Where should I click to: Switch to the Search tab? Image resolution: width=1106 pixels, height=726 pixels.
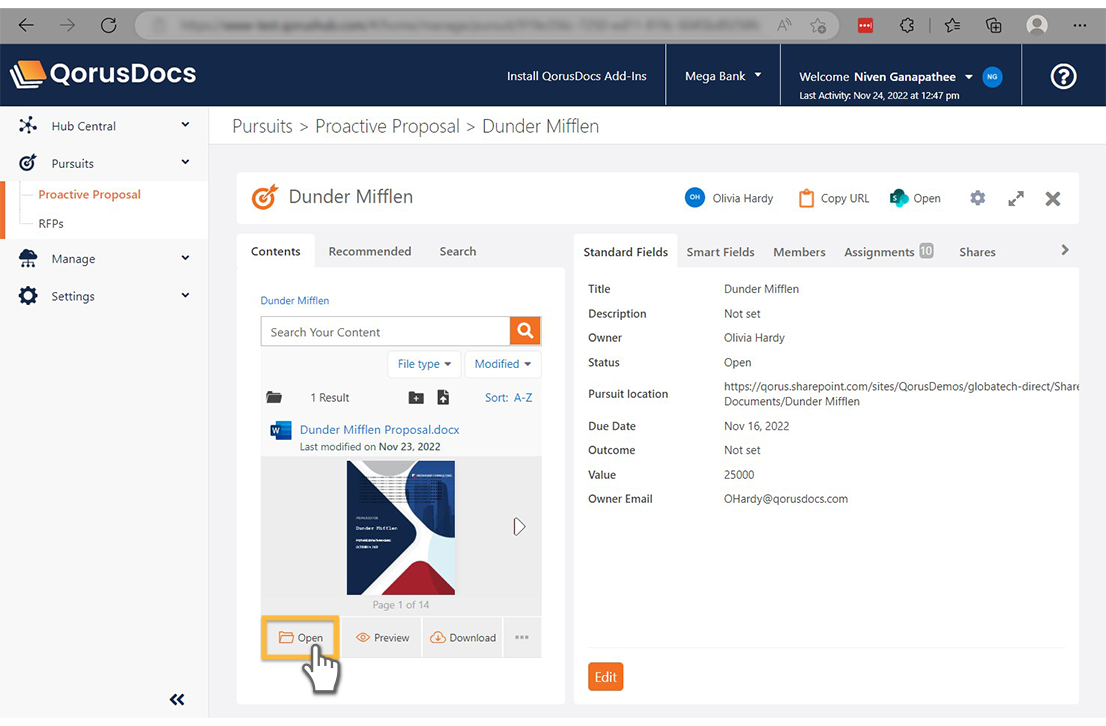tap(458, 251)
